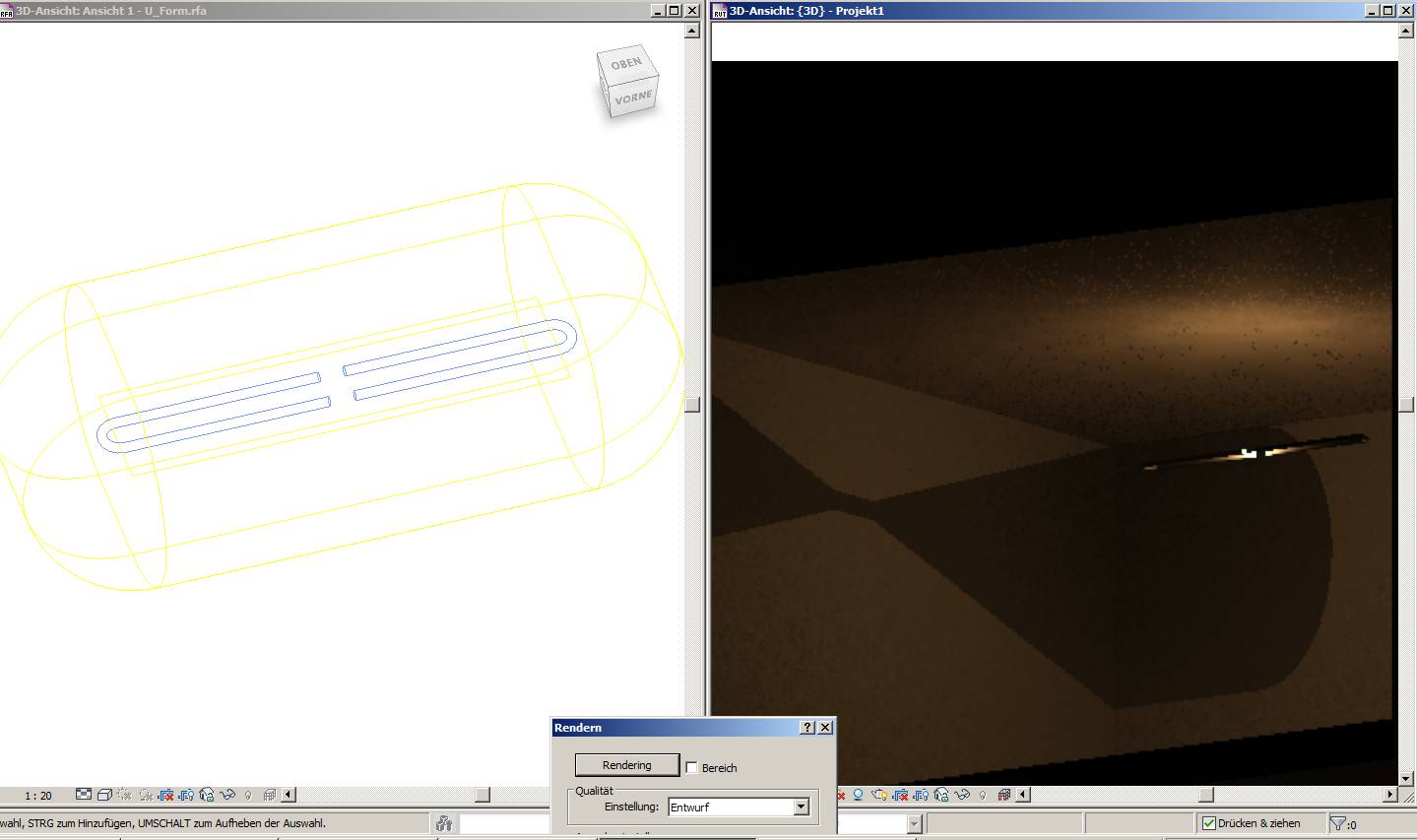Click the teapot rendering dialog icon in Projekt1

(x=879, y=795)
